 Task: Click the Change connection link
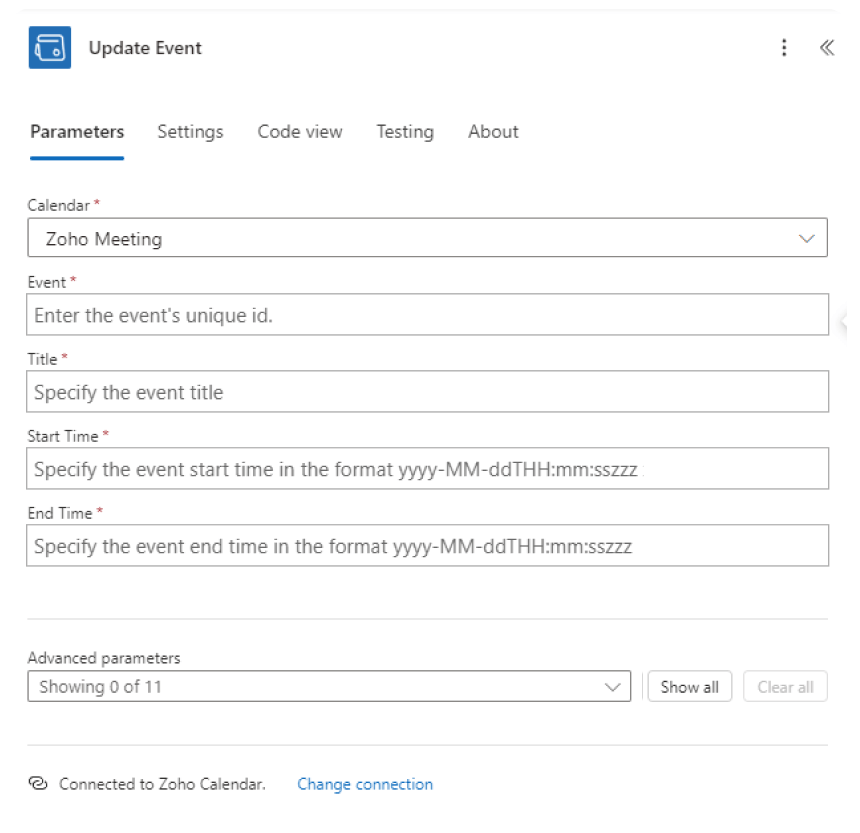(365, 784)
